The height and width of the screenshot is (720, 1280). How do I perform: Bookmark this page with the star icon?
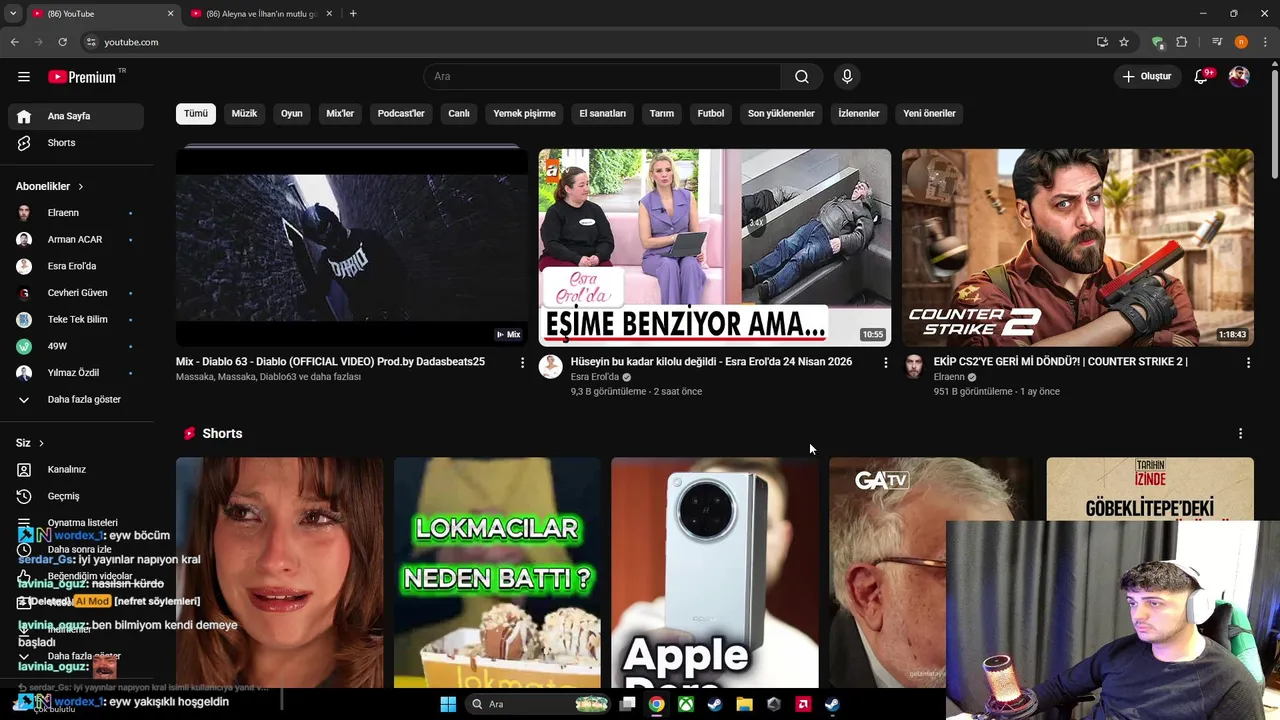pos(1124,42)
